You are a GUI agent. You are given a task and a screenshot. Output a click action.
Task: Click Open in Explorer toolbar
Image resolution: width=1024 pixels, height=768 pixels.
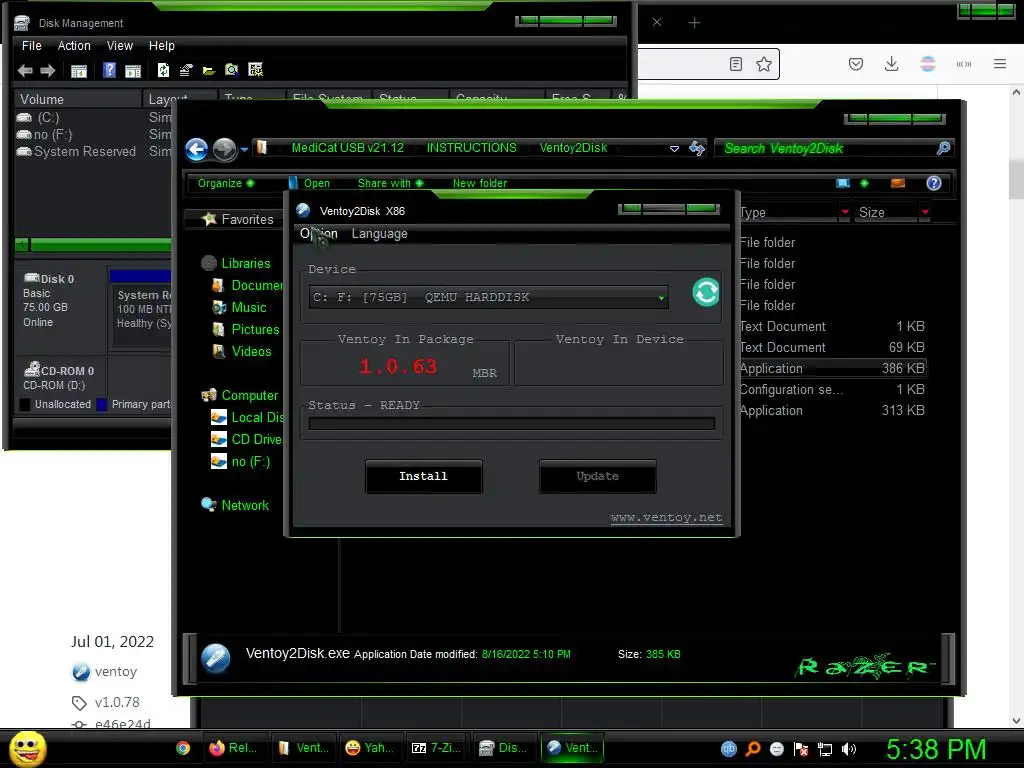pyautogui.click(x=310, y=184)
